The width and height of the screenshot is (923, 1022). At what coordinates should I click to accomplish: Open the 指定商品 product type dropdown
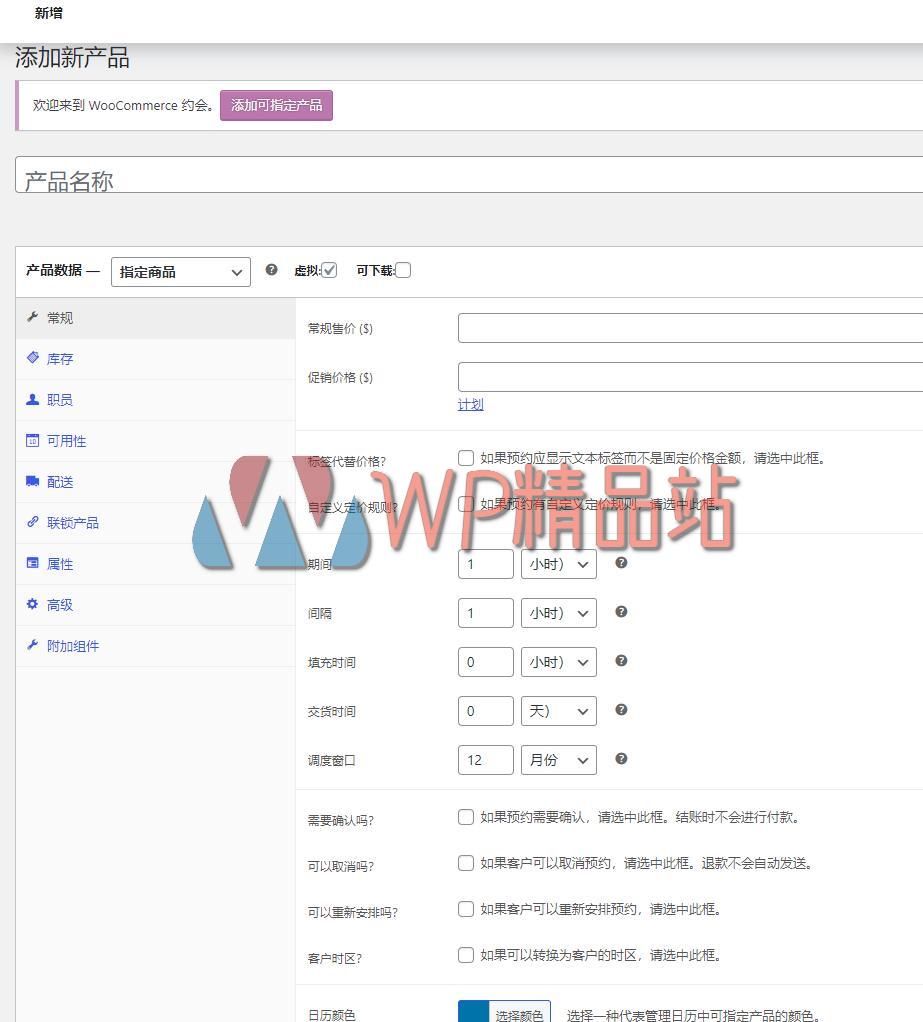click(x=180, y=271)
